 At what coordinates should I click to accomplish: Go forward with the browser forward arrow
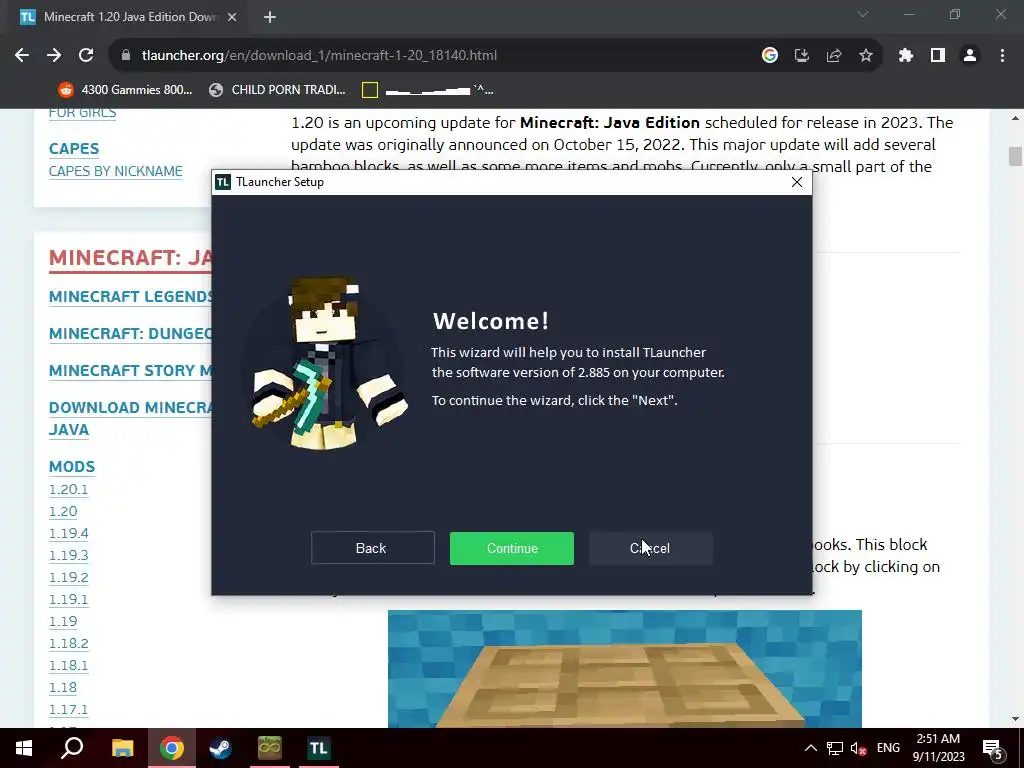coord(54,56)
